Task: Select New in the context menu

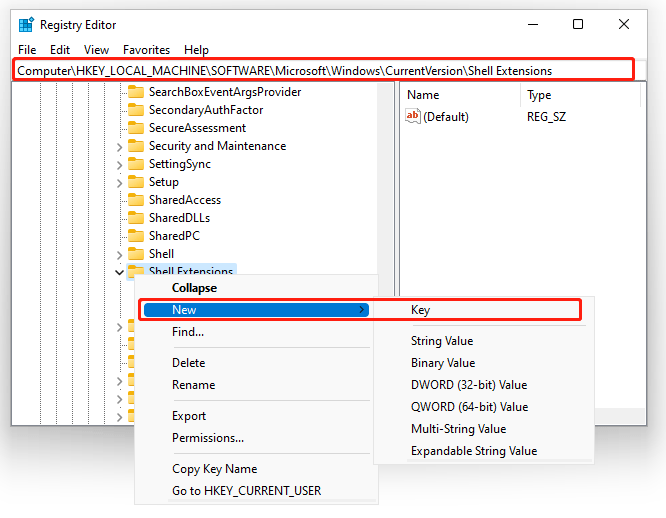Action: [x=256, y=310]
